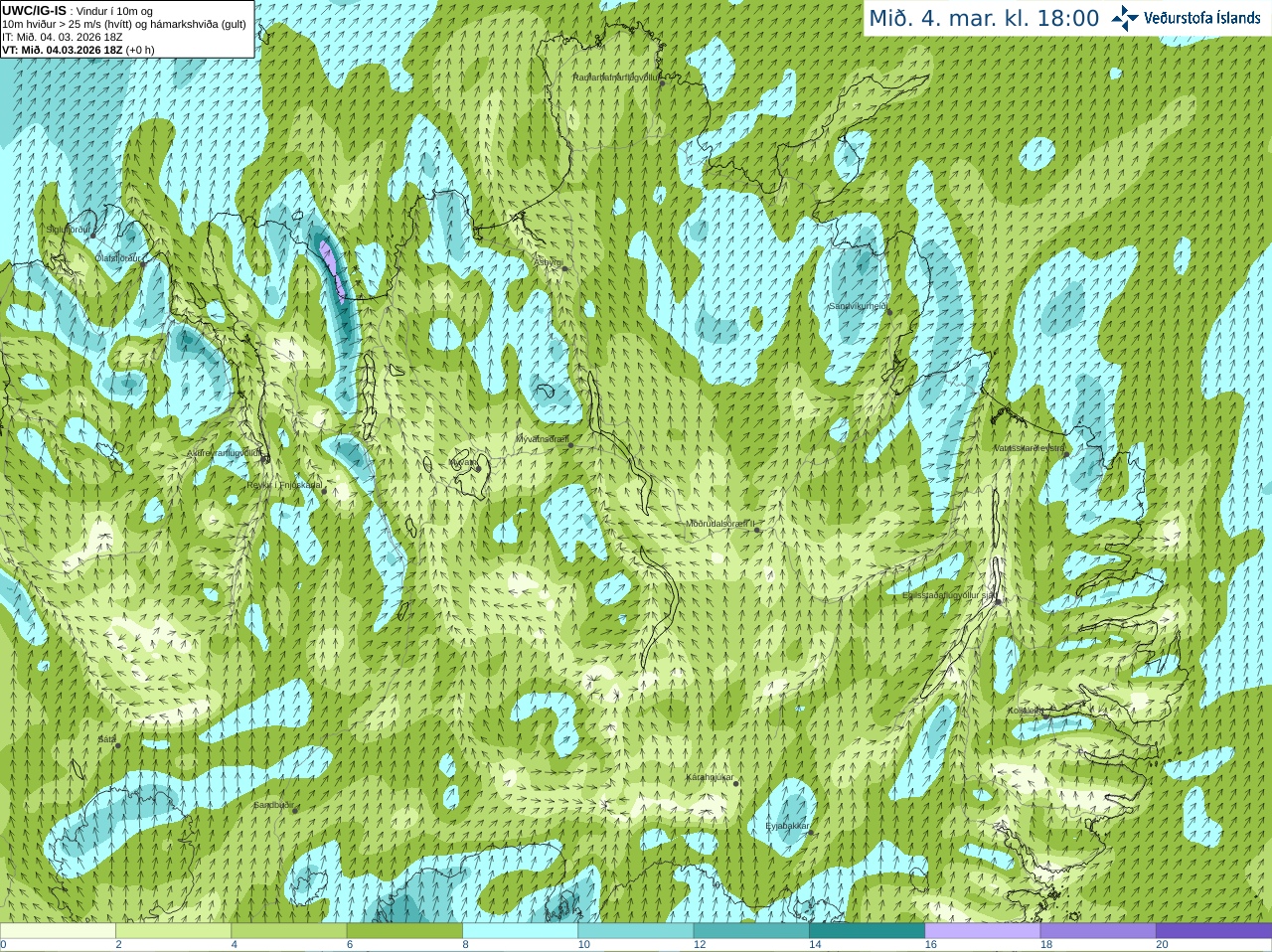Click the Vatnsskarð eystra station label
This screenshot has width=1272, height=952.
[1029, 448]
